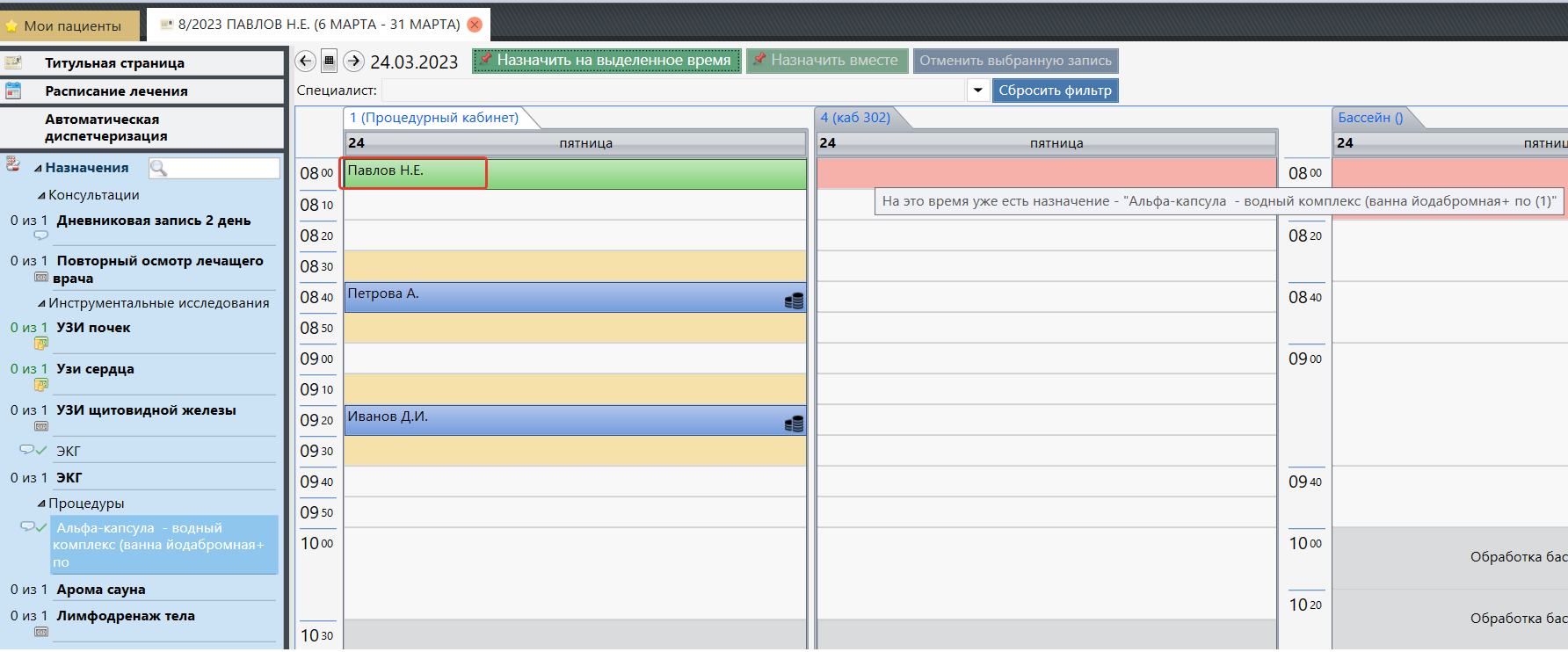The height and width of the screenshot is (652, 1568).
Task: Click the schedule icon under УЗИ почек
Action: [x=40, y=343]
